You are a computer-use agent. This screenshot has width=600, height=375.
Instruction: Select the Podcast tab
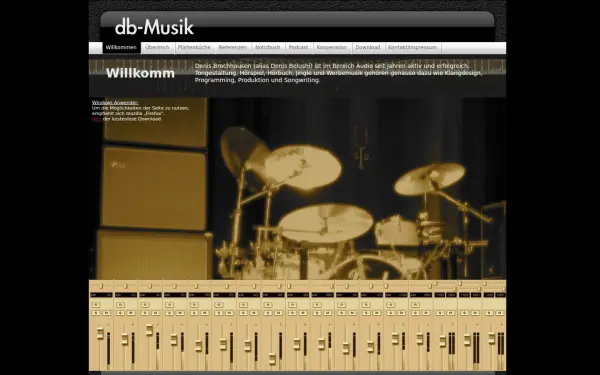point(298,47)
